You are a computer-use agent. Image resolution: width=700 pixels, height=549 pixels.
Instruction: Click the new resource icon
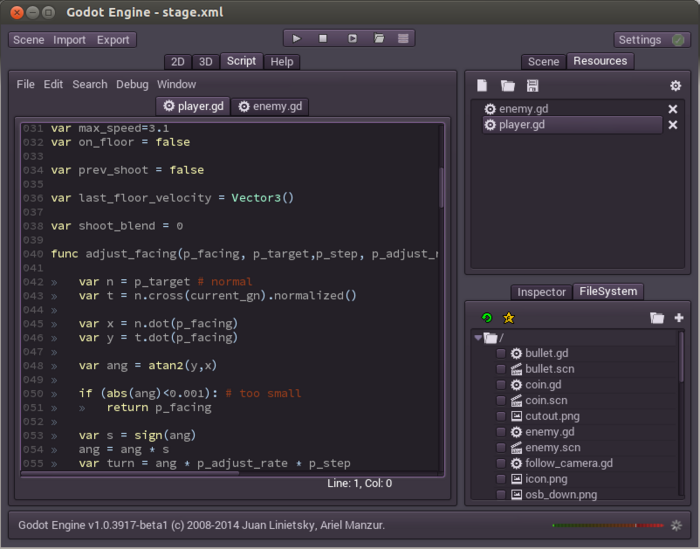coord(482,85)
